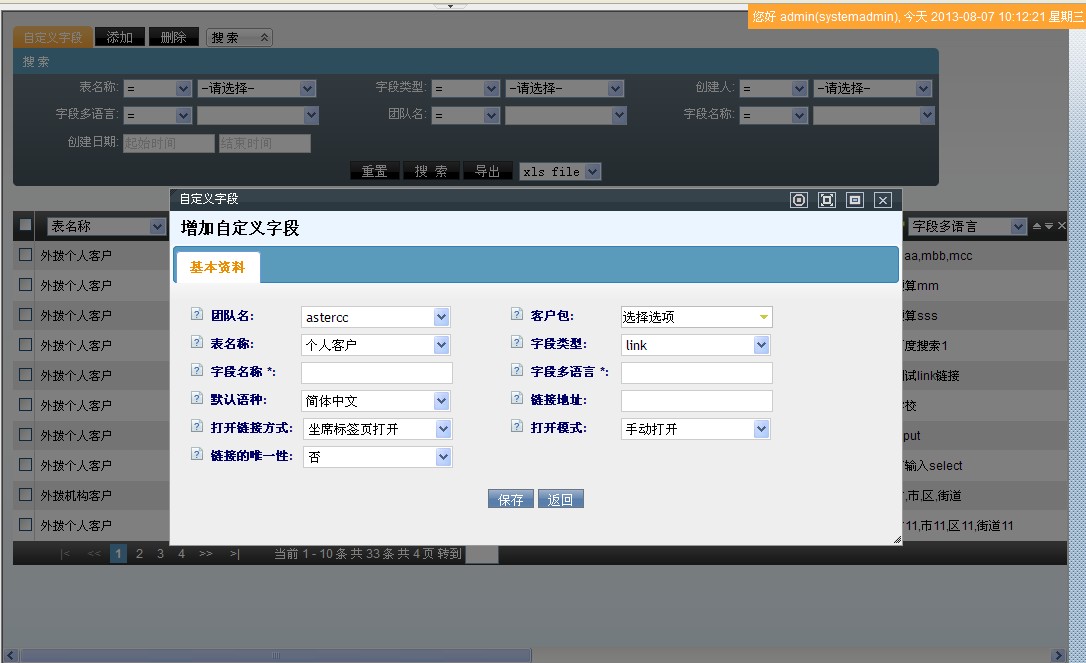Expand the 团队名 dropdown showing astercc
The width and height of the screenshot is (1086, 663).
click(x=376, y=317)
